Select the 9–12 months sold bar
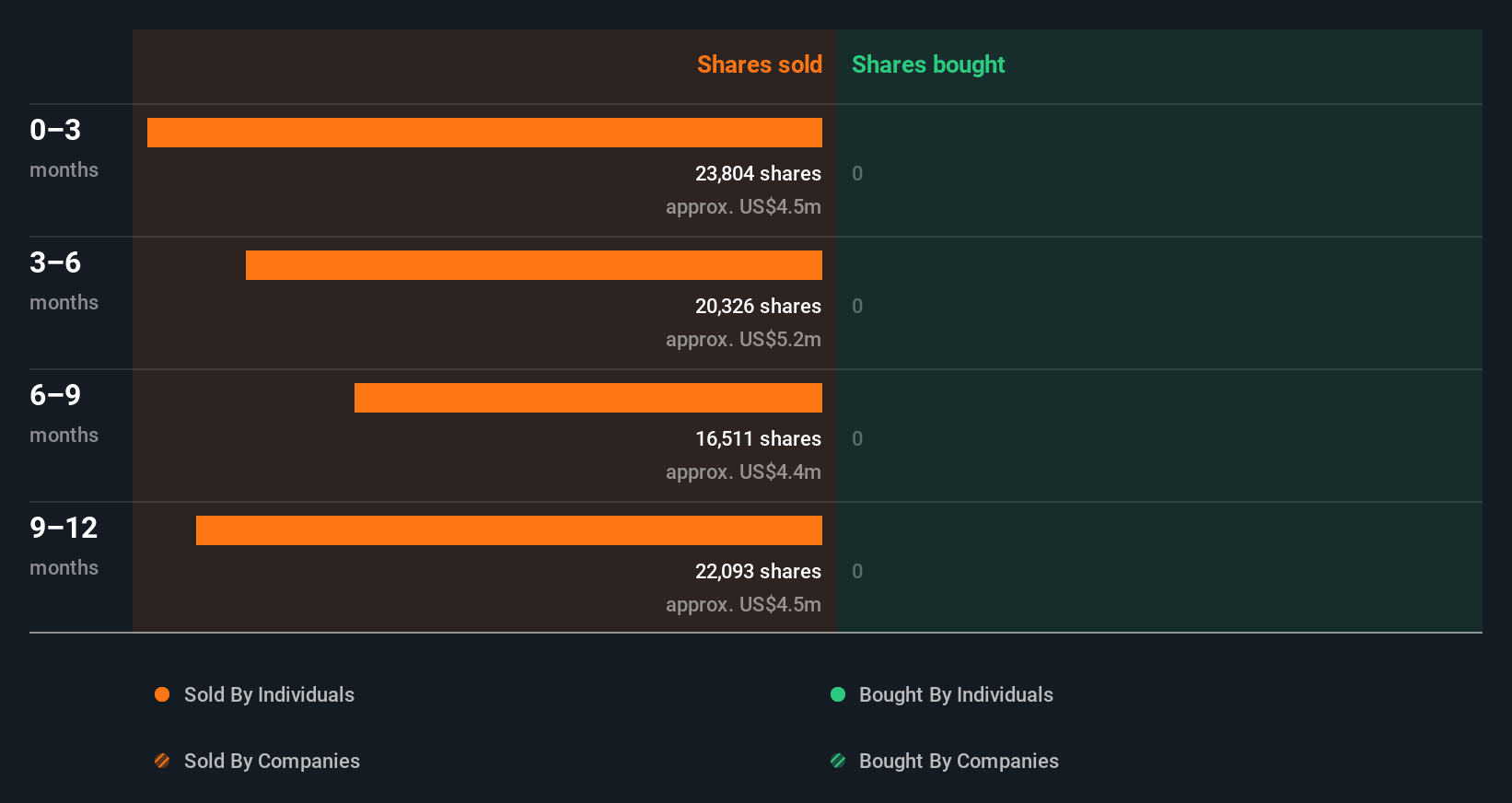 coord(509,530)
